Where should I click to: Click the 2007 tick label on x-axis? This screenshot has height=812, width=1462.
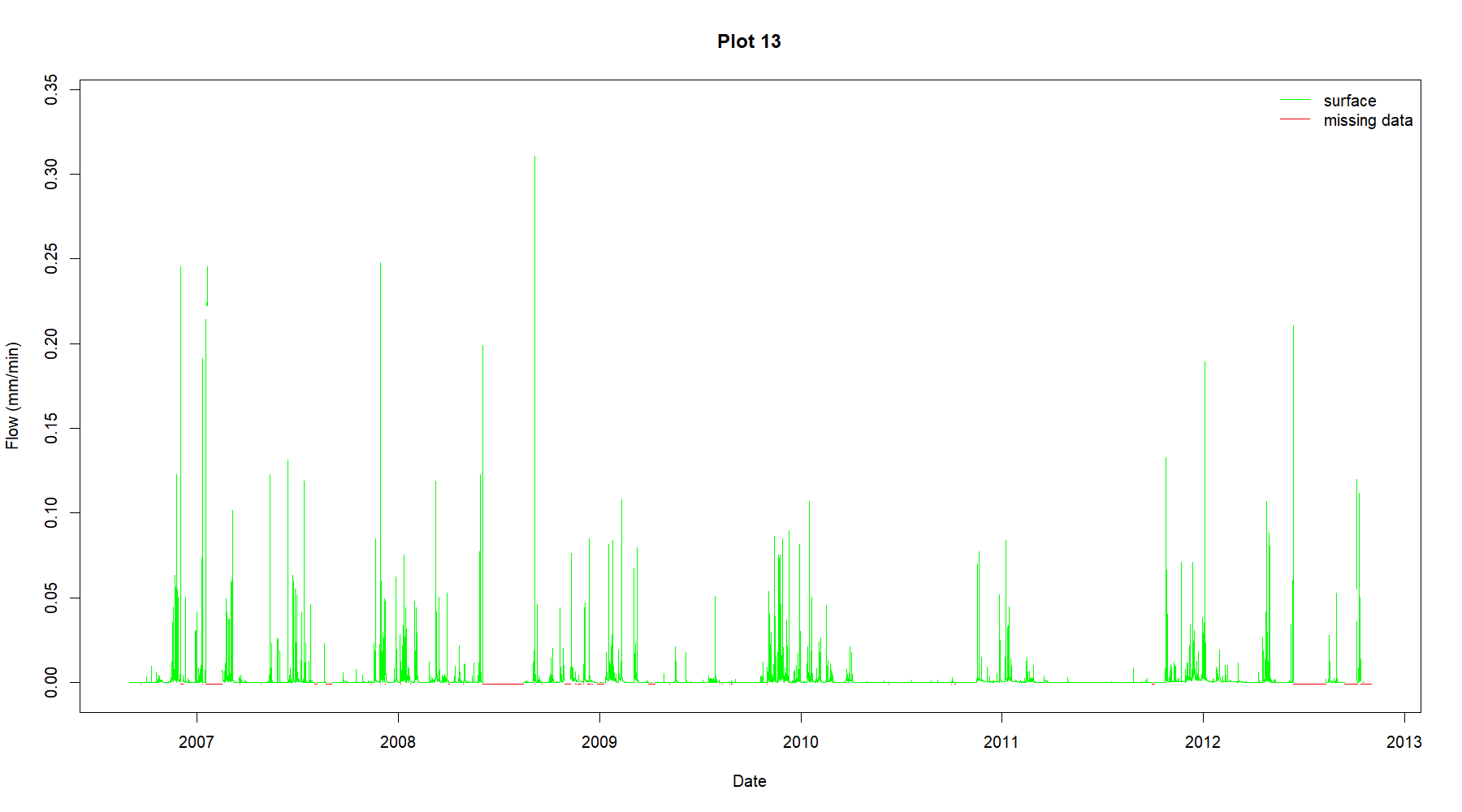pos(196,741)
